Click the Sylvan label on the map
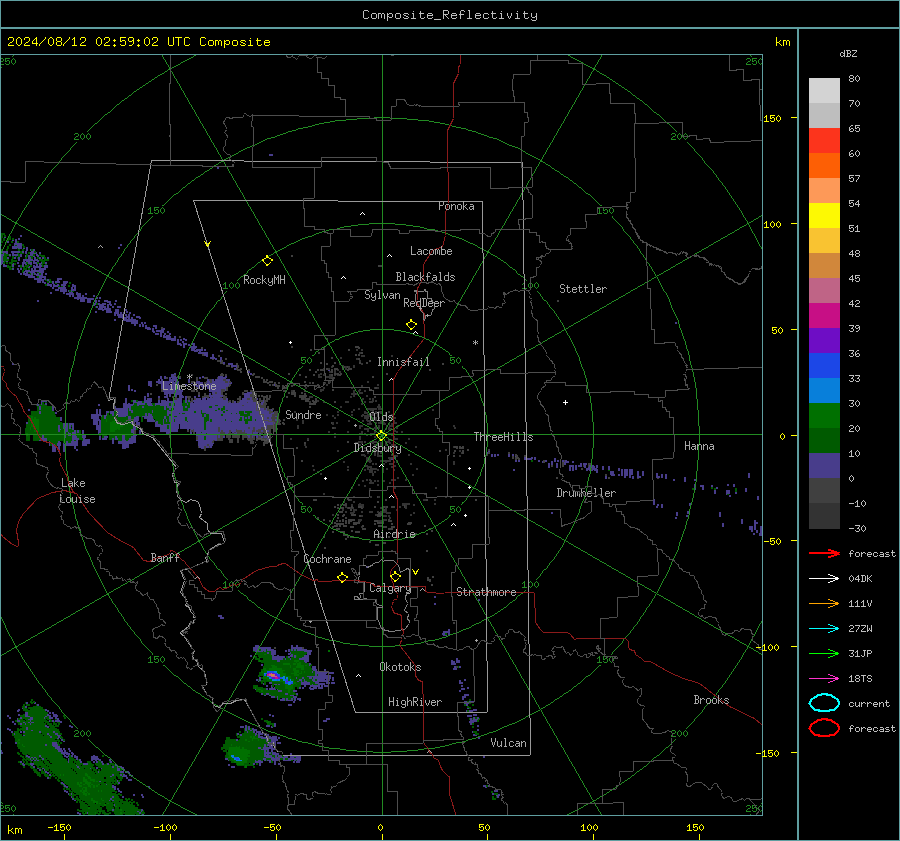The image size is (900, 841). point(382,295)
